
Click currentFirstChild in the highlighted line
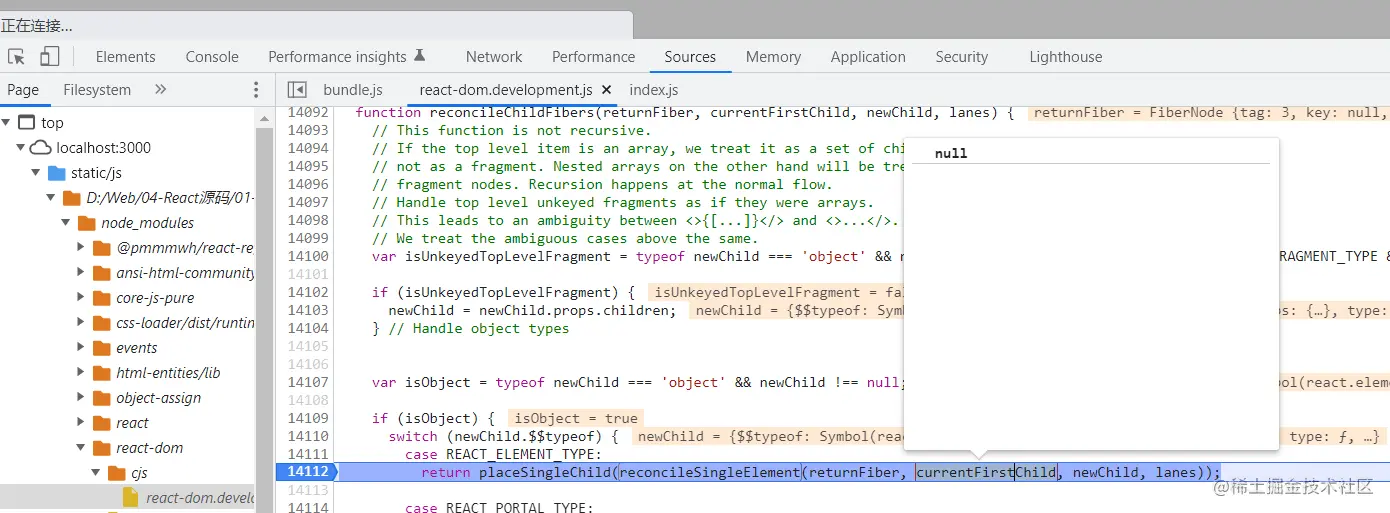(x=986, y=472)
